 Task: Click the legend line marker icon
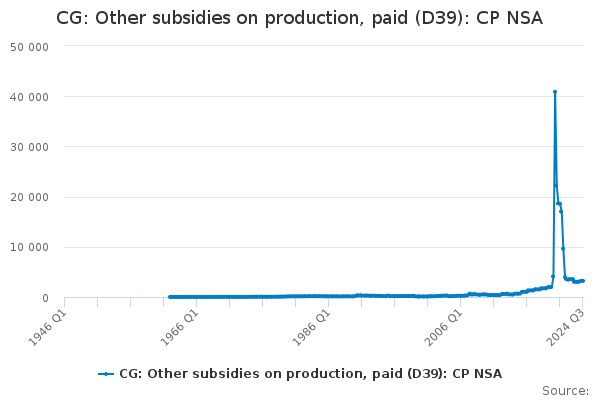click(x=106, y=374)
